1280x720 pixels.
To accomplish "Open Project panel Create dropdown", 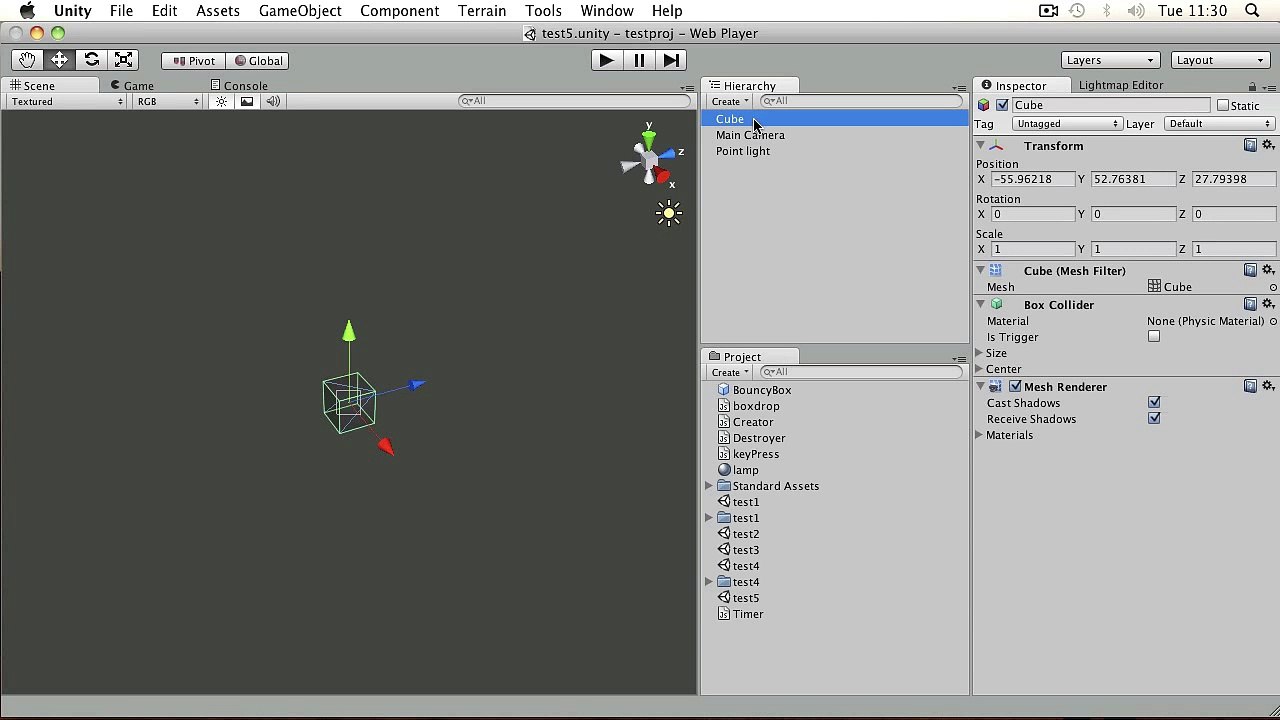I will (730, 372).
